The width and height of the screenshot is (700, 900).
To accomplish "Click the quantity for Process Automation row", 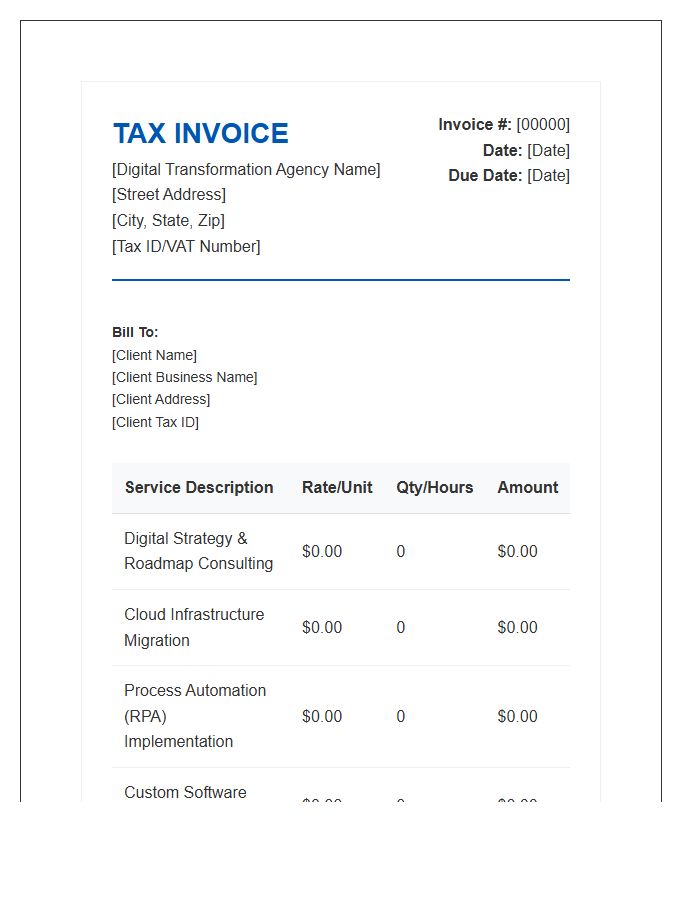I will [400, 716].
